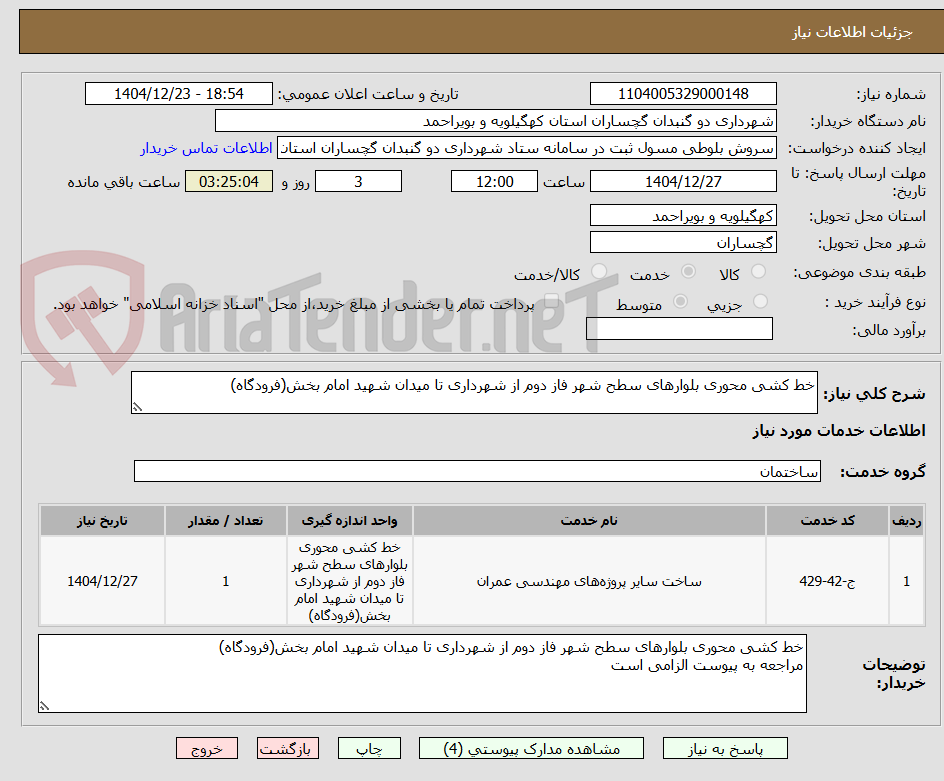Viewport: 944px width, 781px height.
Task: Click the unit of measurement cell in row 1
Action: click(x=349, y=581)
